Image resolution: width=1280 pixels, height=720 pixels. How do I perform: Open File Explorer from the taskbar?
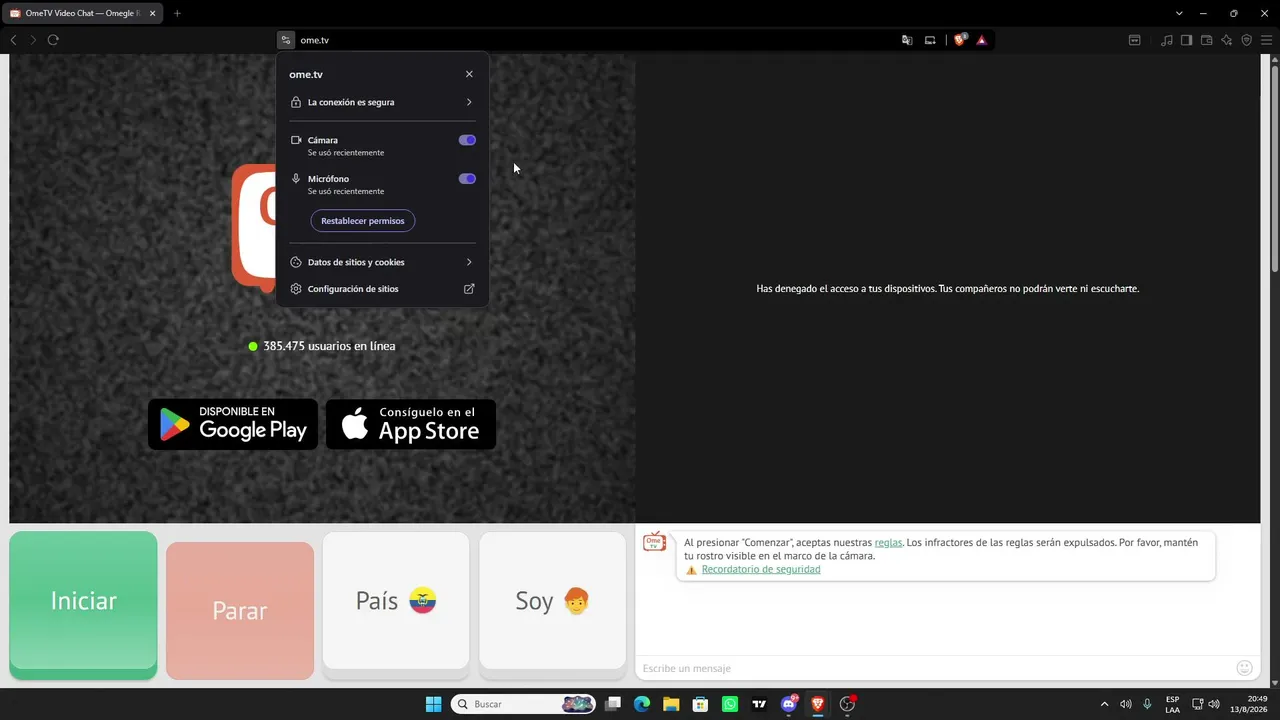tap(671, 704)
